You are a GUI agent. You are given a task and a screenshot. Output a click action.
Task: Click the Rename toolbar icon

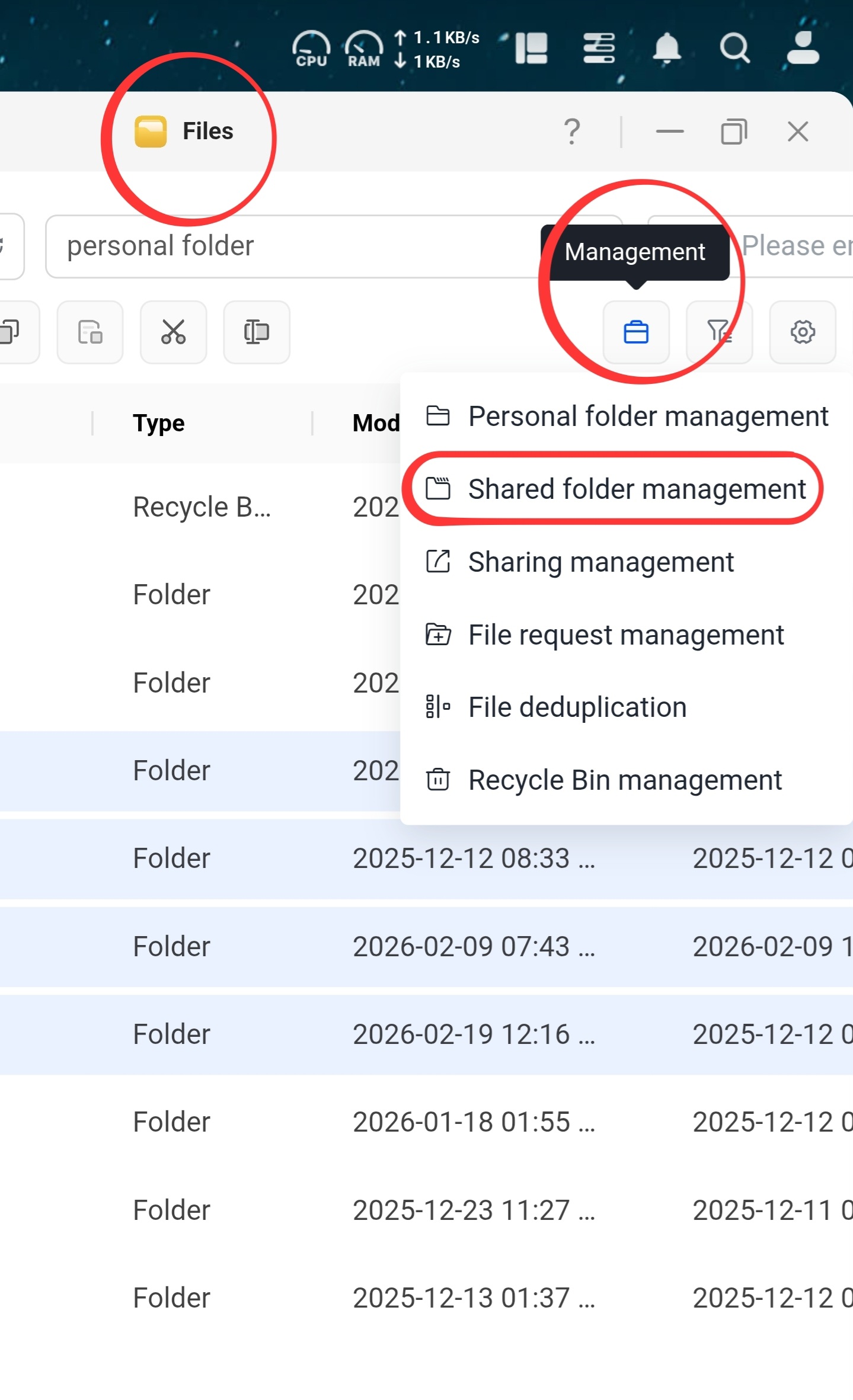coord(256,332)
